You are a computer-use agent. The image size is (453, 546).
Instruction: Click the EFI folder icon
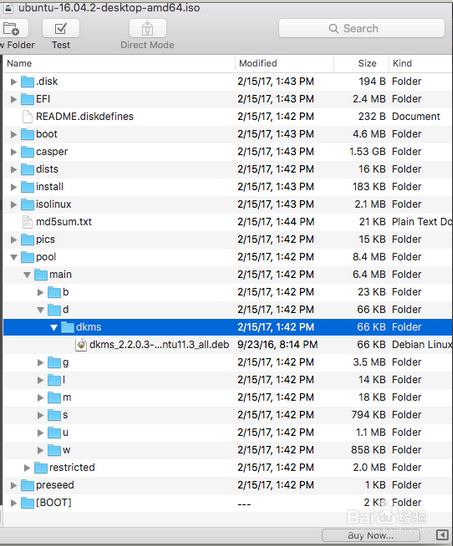click(28, 99)
